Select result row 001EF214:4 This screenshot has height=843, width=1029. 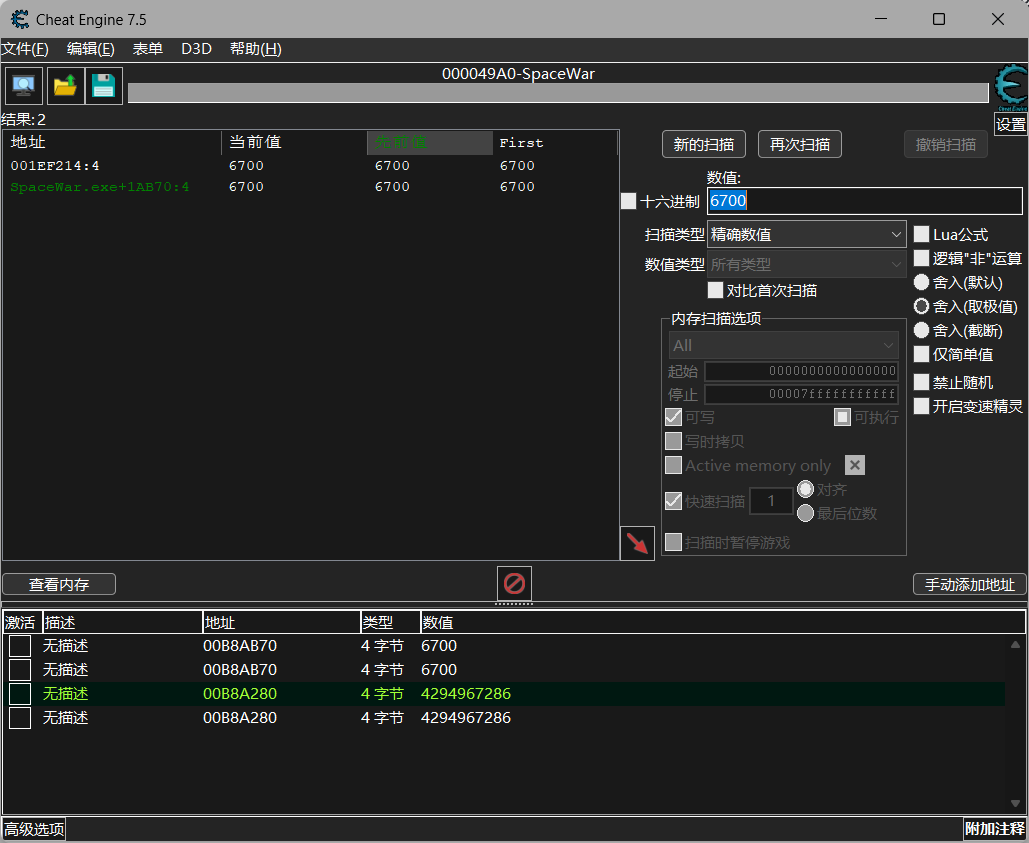pos(310,165)
